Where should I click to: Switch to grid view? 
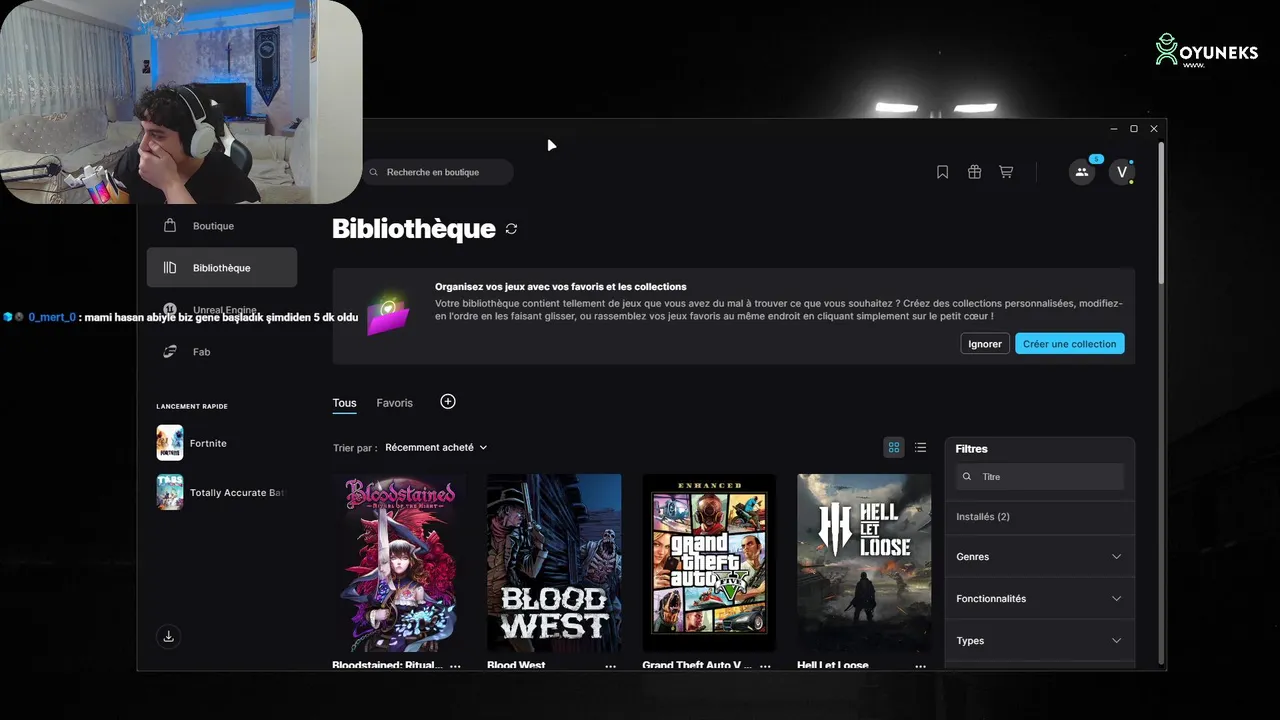click(x=894, y=448)
